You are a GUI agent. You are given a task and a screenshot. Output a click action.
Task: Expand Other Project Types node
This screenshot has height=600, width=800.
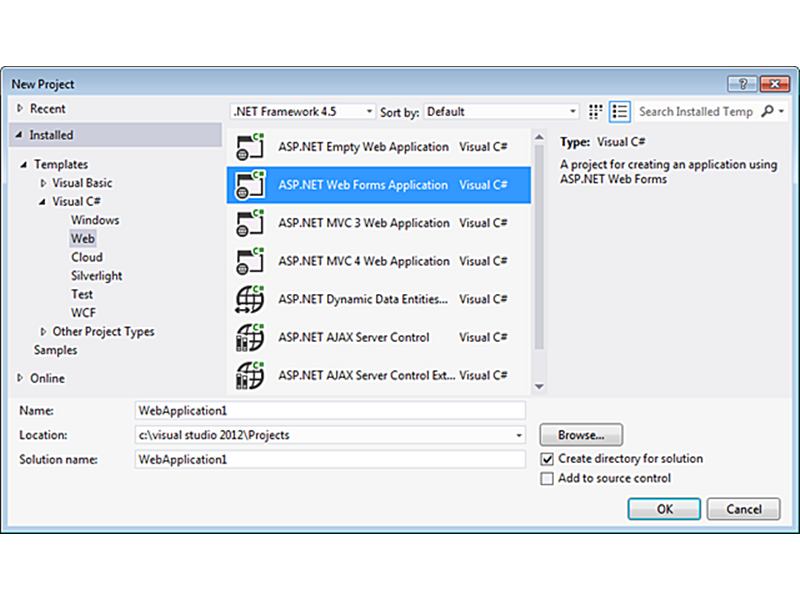[x=43, y=332]
